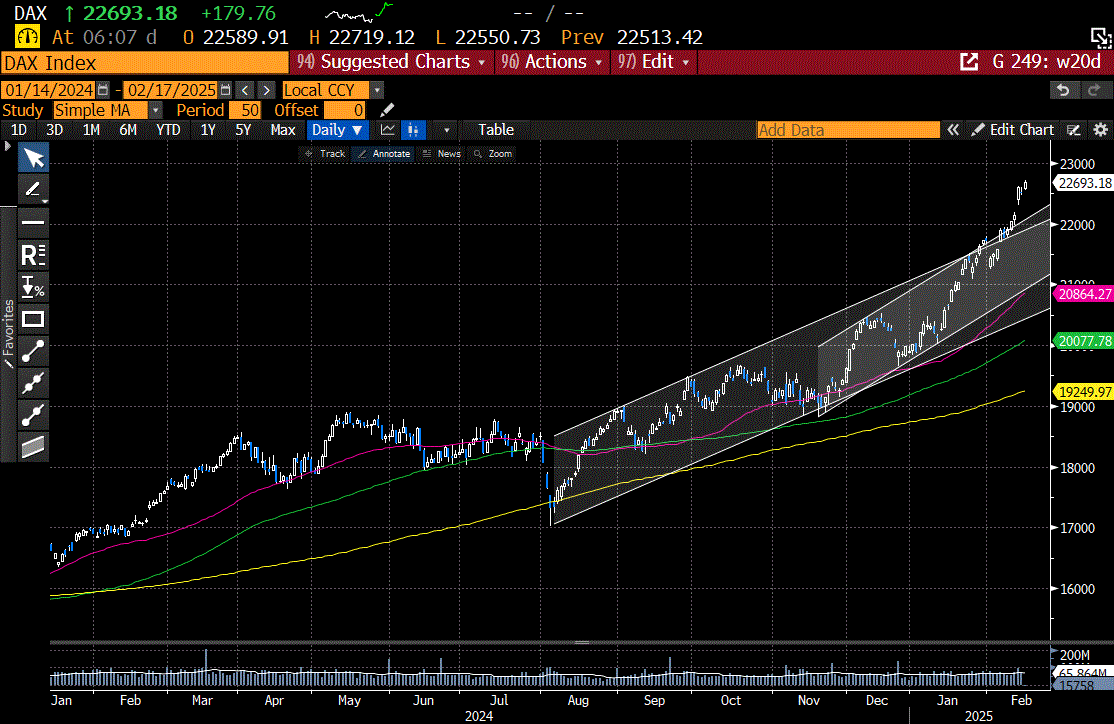Click the Period field showing 50
The width and height of the screenshot is (1114, 724).
pos(245,110)
